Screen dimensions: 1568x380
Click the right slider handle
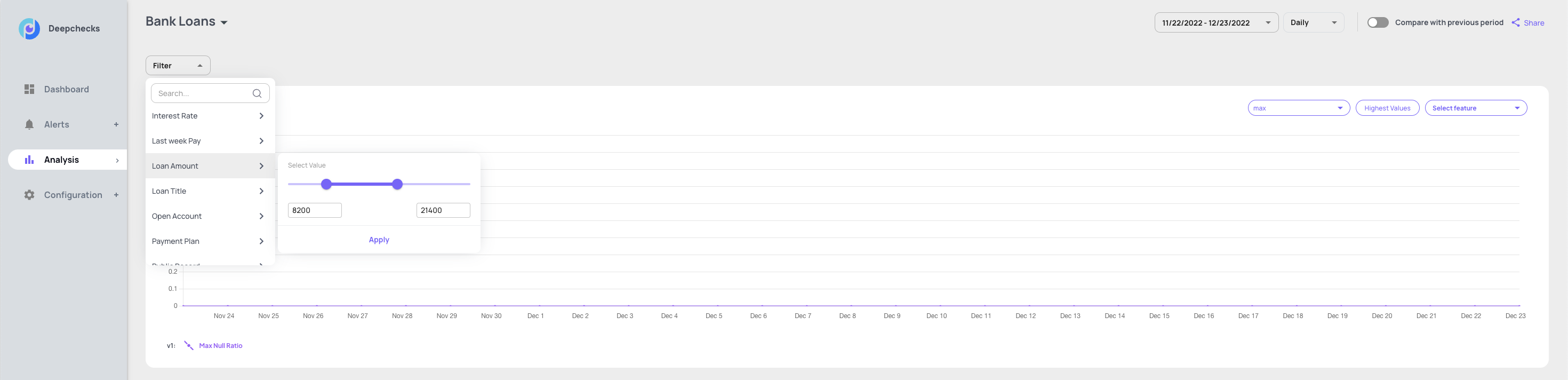(397, 184)
